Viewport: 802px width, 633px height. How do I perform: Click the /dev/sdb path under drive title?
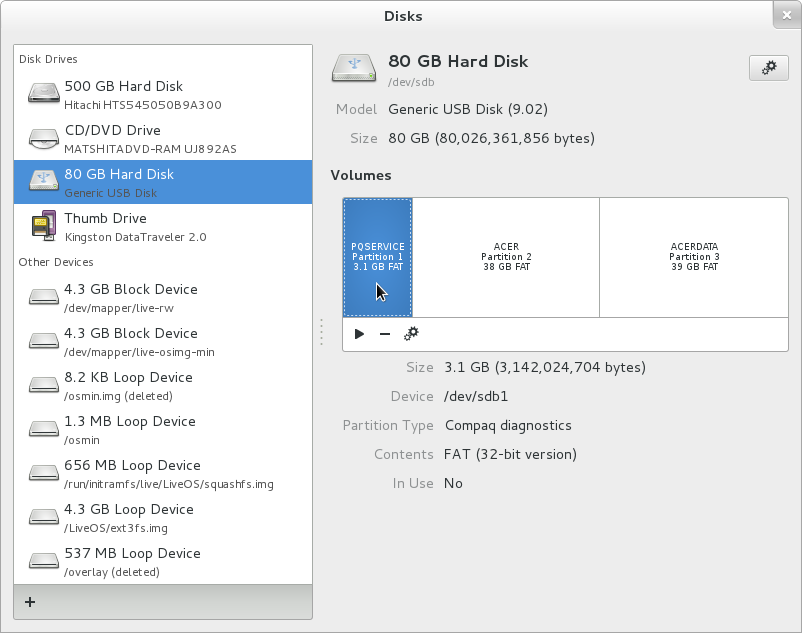411,82
